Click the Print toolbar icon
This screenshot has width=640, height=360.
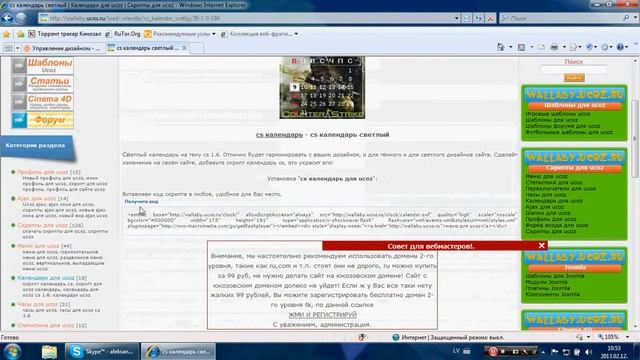click(x=554, y=47)
